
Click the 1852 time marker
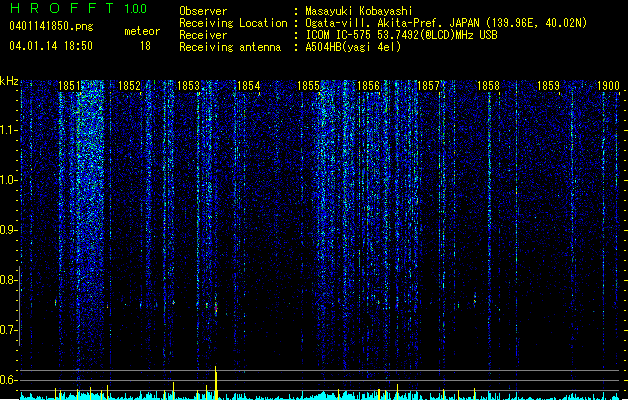129,86
